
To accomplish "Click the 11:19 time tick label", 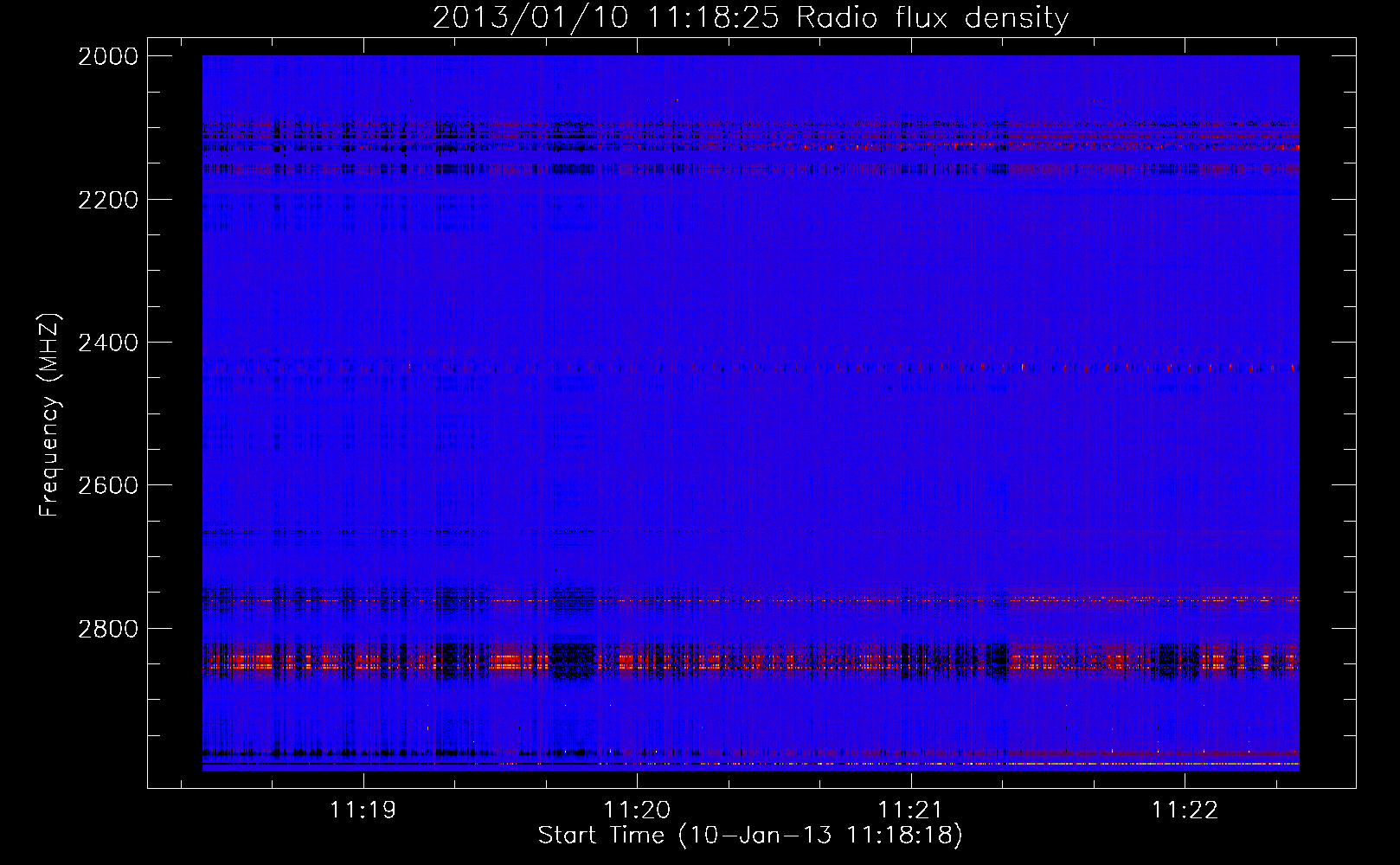I will (x=363, y=810).
